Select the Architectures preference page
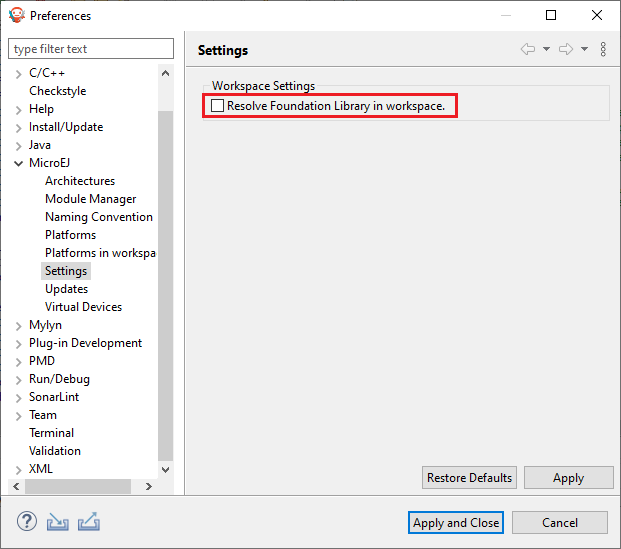Screen dimensions: 621x549 [x=80, y=181]
